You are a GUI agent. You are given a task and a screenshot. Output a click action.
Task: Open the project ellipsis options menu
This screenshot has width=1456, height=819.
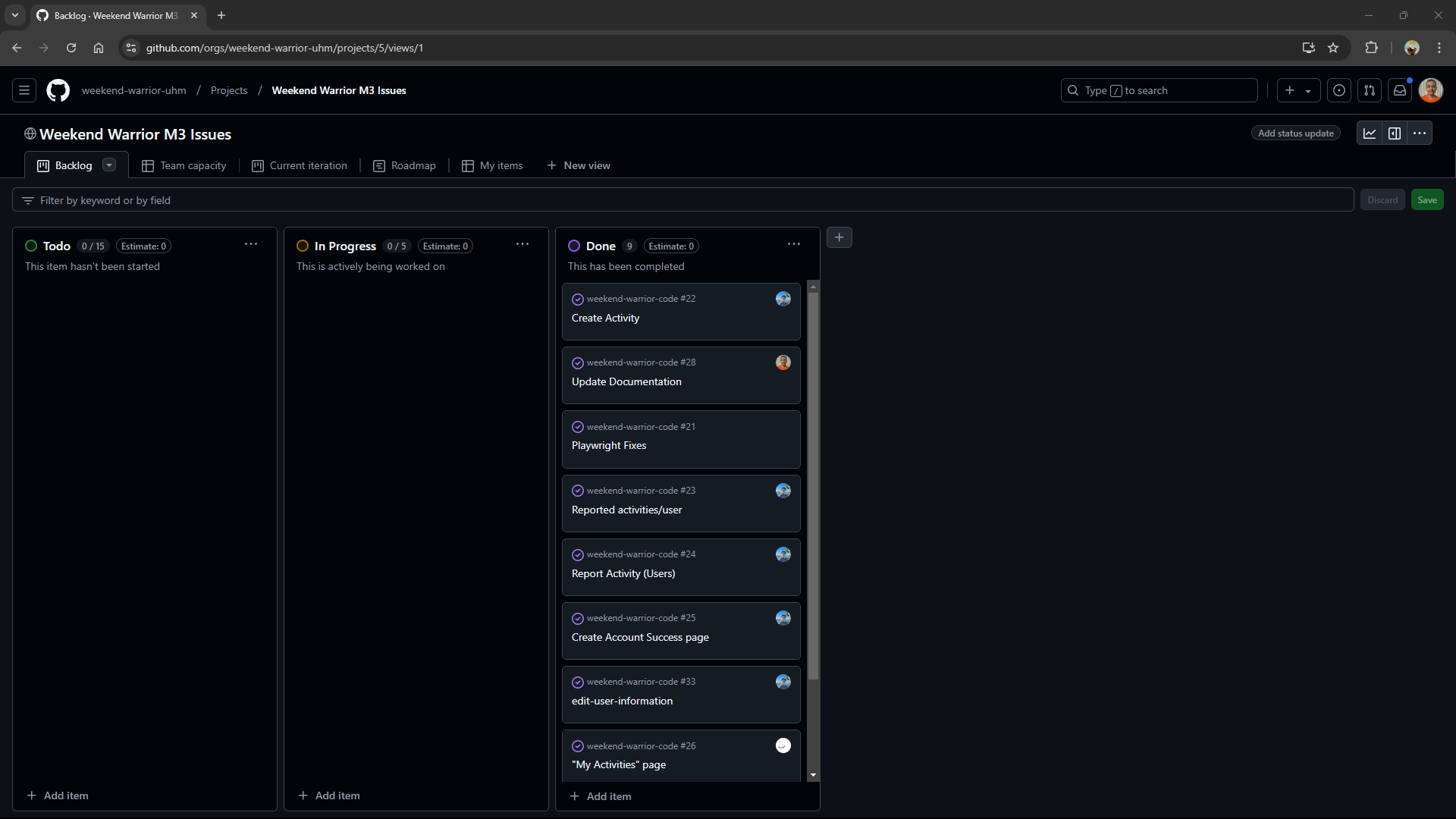point(1420,133)
